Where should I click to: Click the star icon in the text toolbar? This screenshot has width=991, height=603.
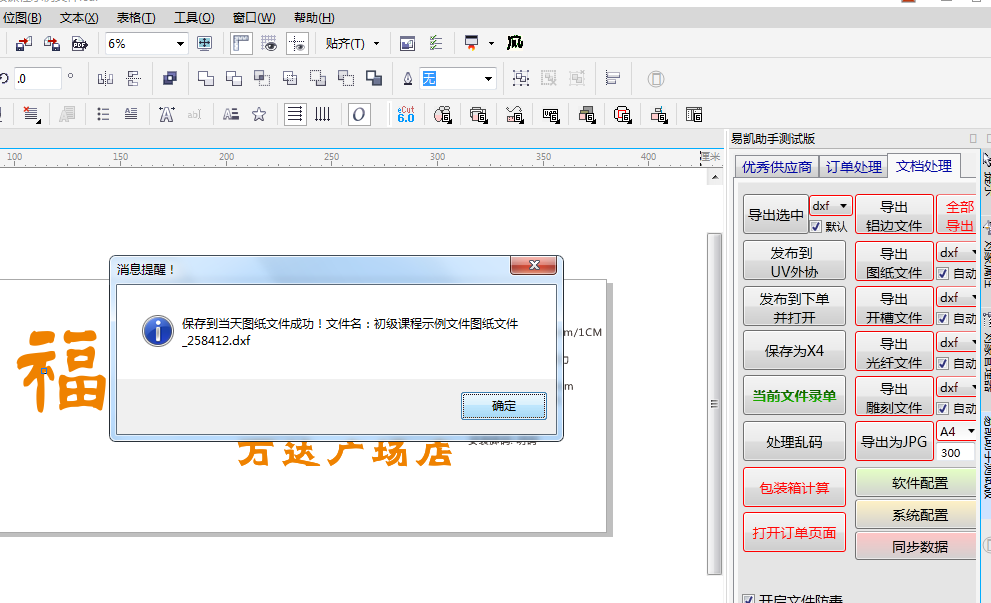coord(259,114)
